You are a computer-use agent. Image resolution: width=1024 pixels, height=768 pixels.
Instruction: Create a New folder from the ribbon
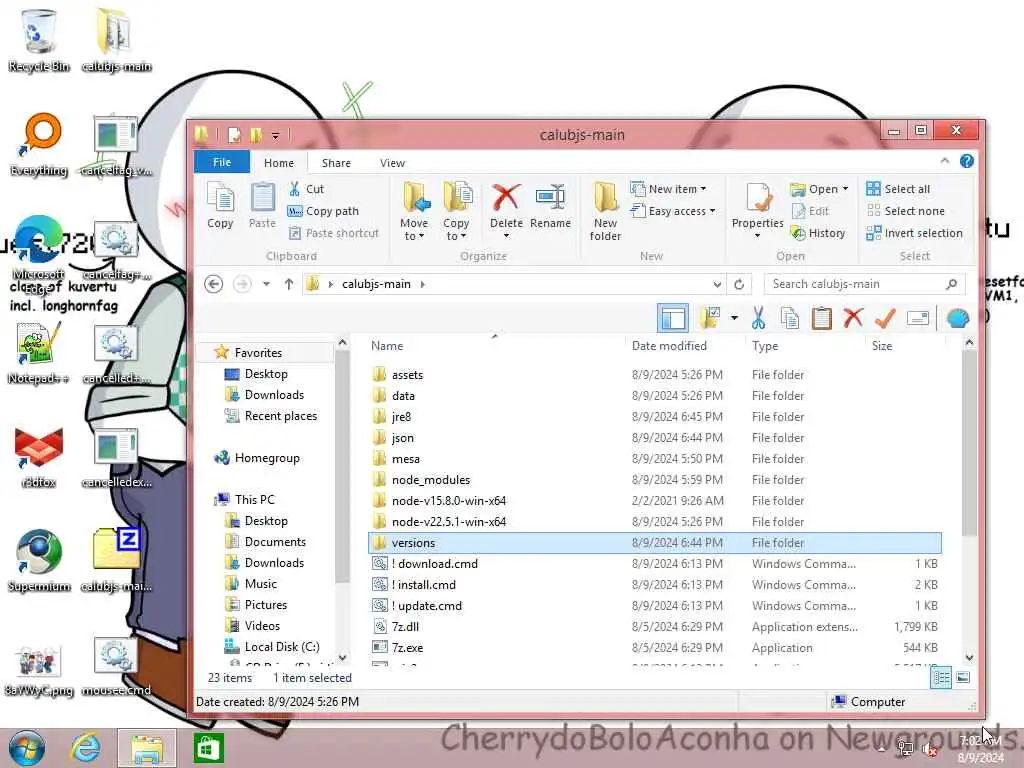[x=605, y=211]
